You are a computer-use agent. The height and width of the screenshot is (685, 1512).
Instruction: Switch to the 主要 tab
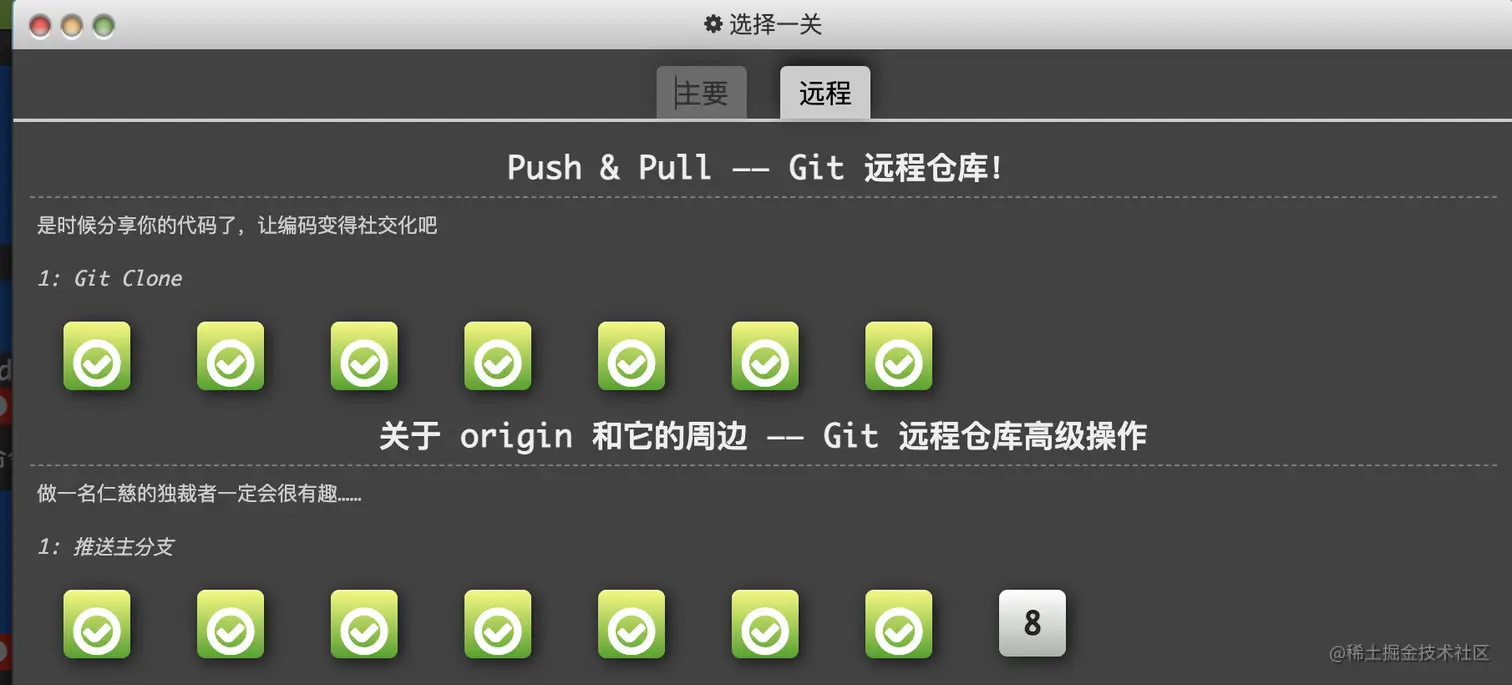702,93
